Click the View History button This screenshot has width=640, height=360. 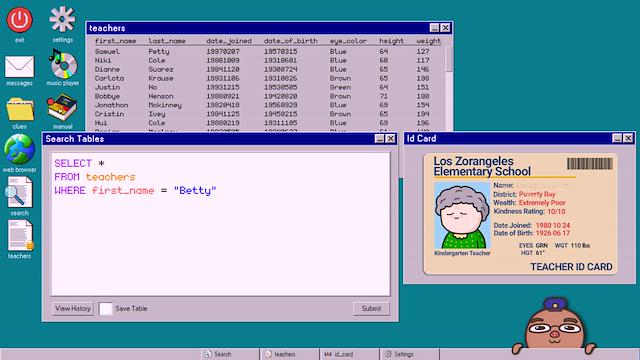(73, 309)
